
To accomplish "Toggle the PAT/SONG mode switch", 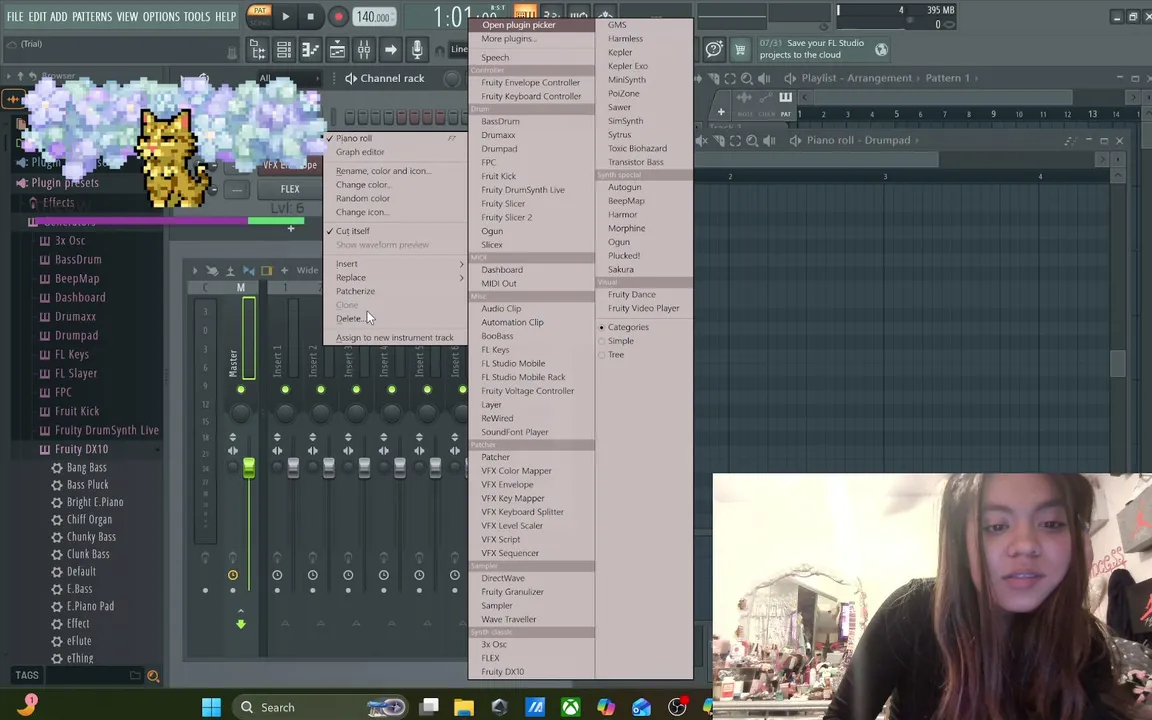I will pos(259,16).
